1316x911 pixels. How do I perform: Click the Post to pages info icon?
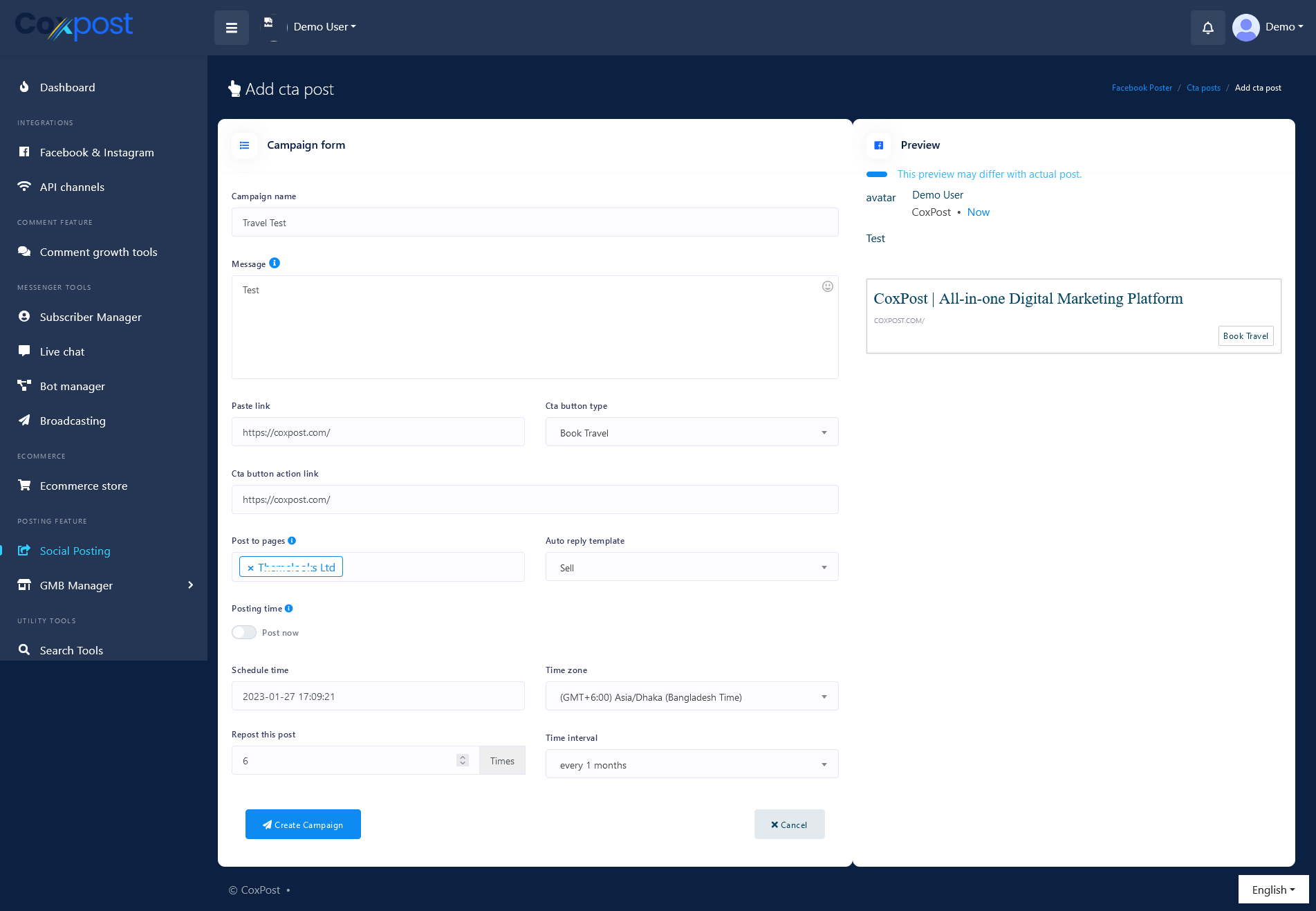point(292,540)
